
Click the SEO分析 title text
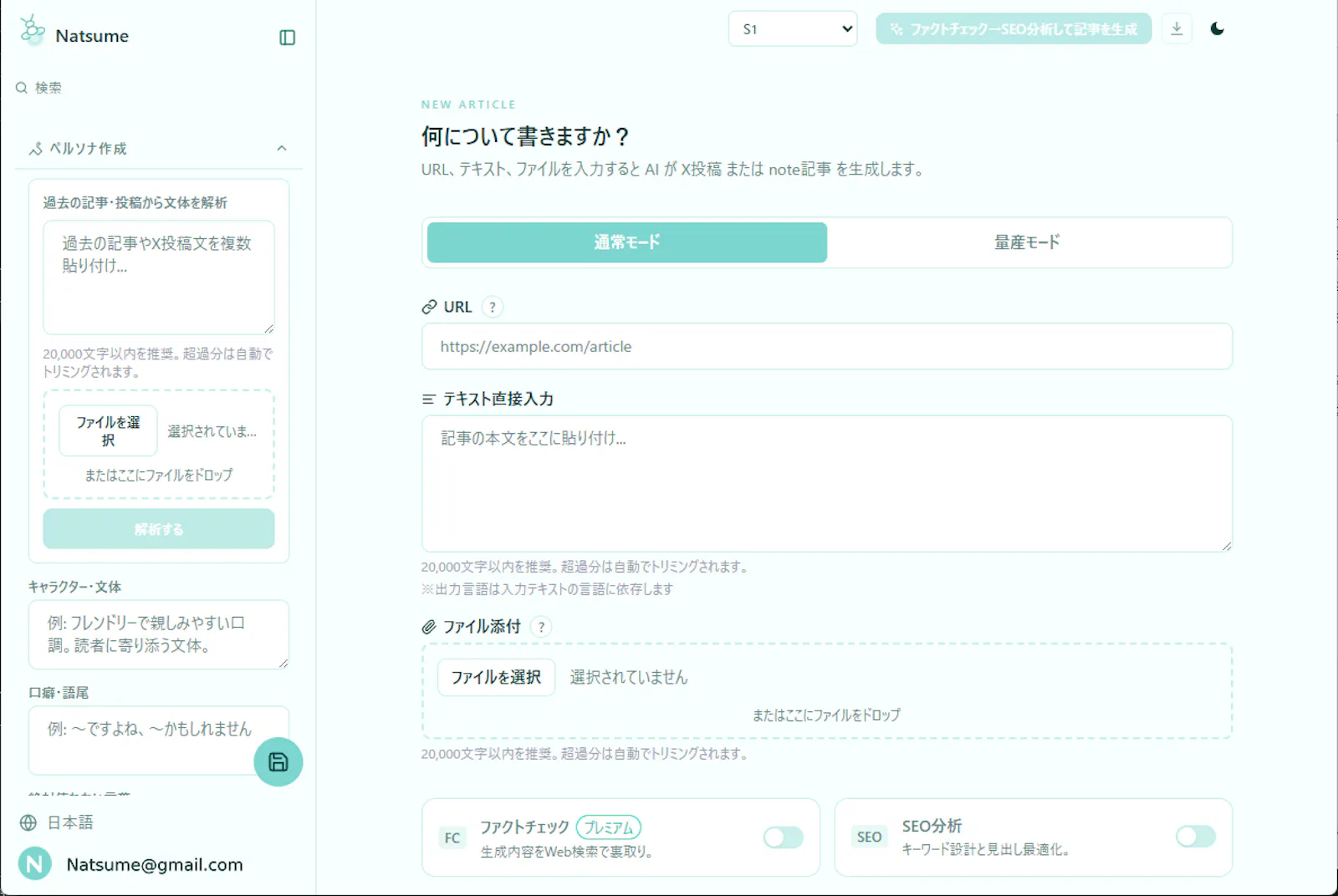click(x=932, y=826)
